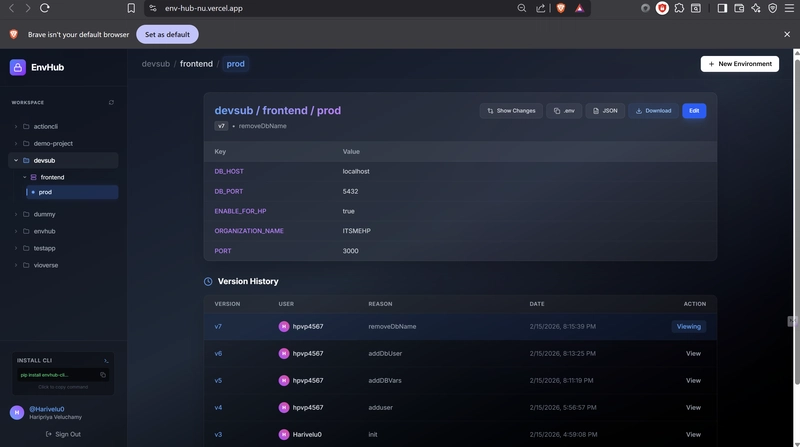Create a New Environment
The height and width of the screenshot is (447, 800).
[x=739, y=64]
